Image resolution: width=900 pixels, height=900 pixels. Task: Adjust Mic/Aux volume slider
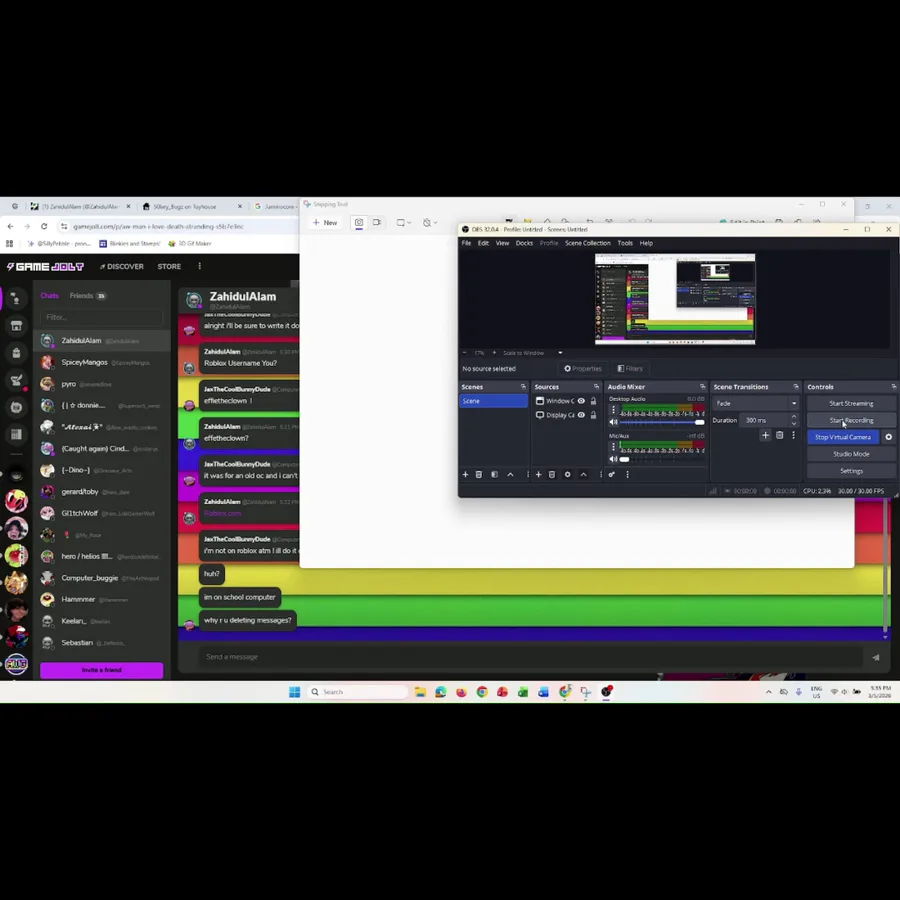pyautogui.click(x=662, y=459)
